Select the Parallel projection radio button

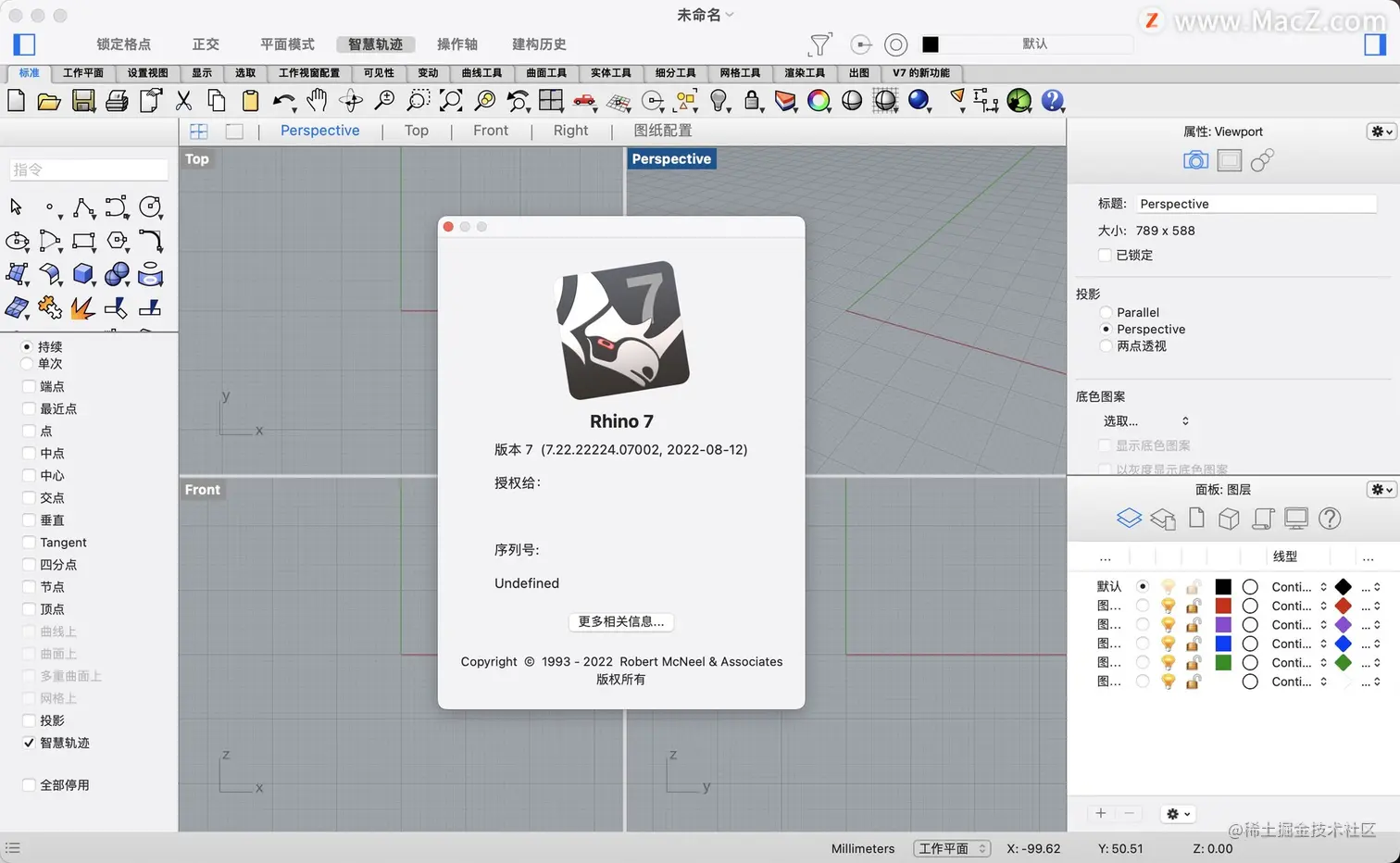click(x=1106, y=312)
